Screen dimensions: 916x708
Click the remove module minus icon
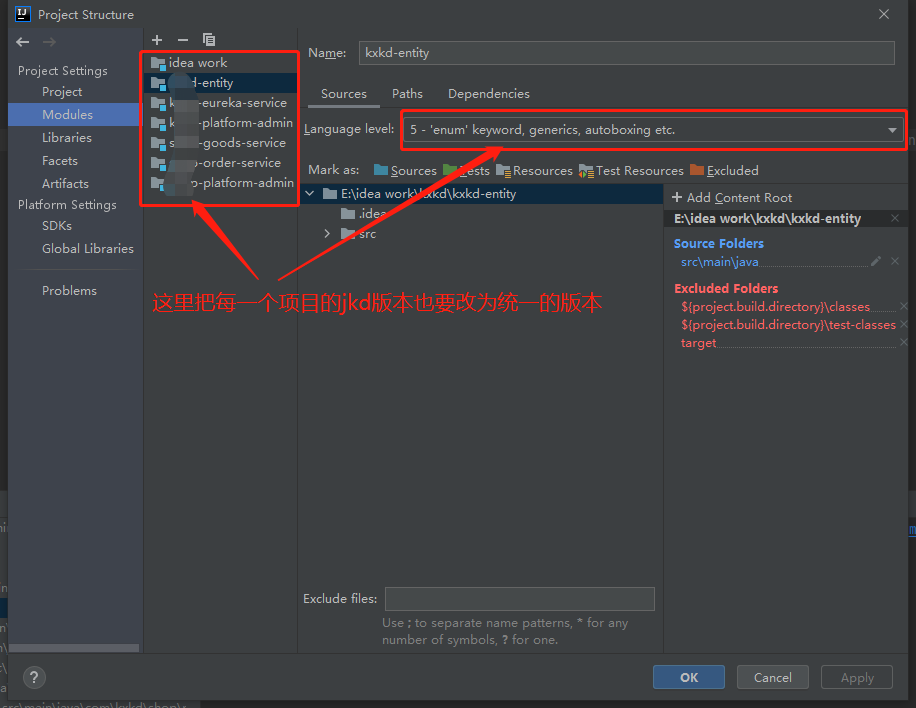[x=183, y=40]
